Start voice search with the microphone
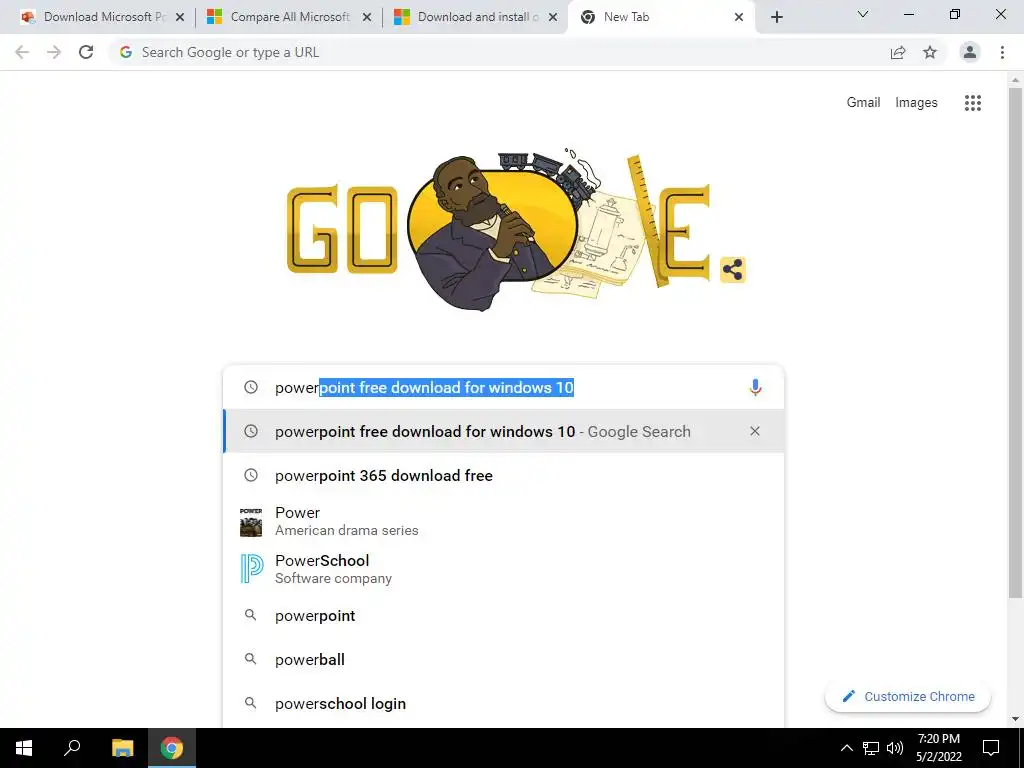This screenshot has width=1024, height=768. coord(755,387)
